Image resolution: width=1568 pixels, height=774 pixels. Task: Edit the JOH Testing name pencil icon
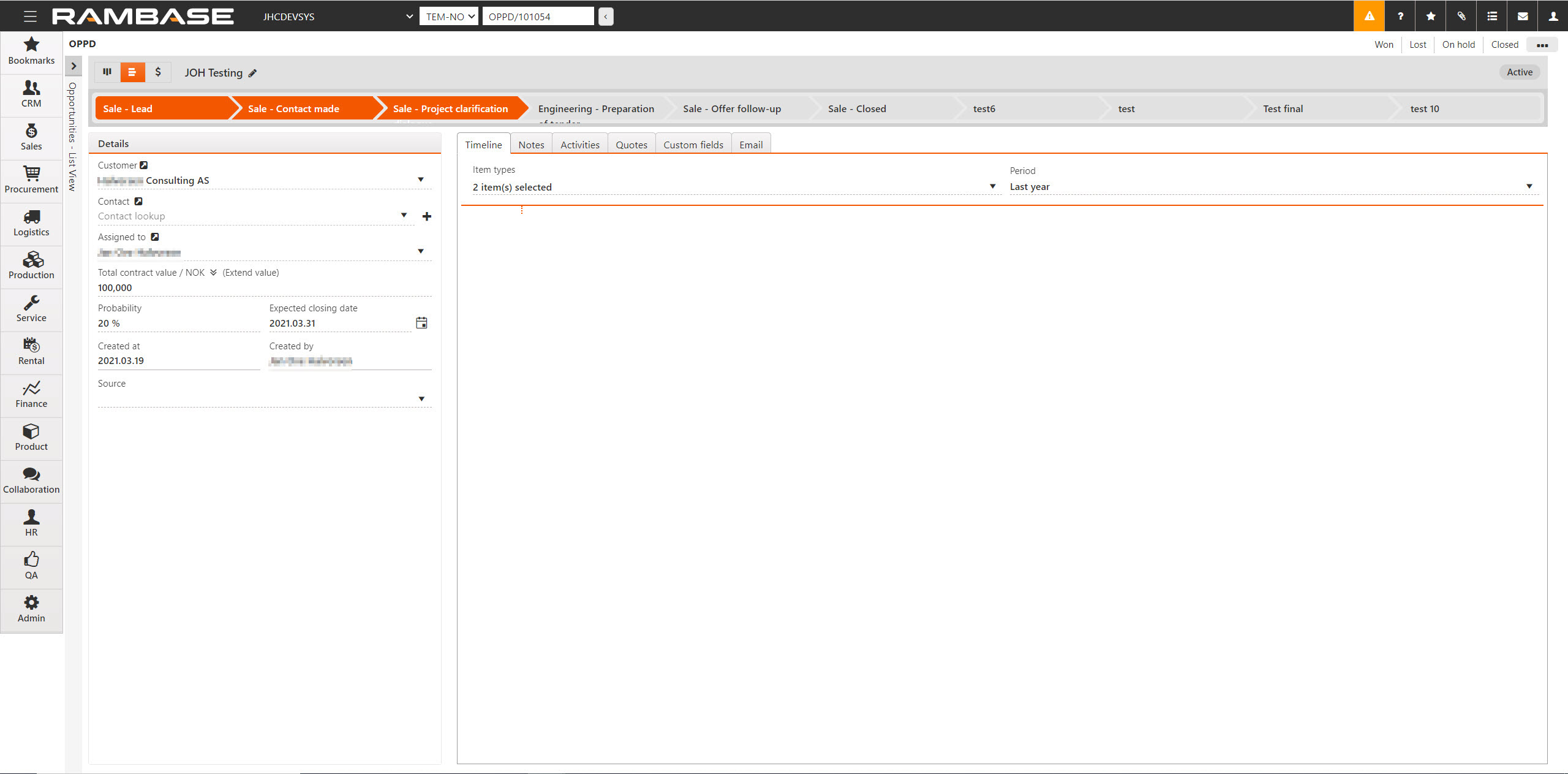(252, 74)
